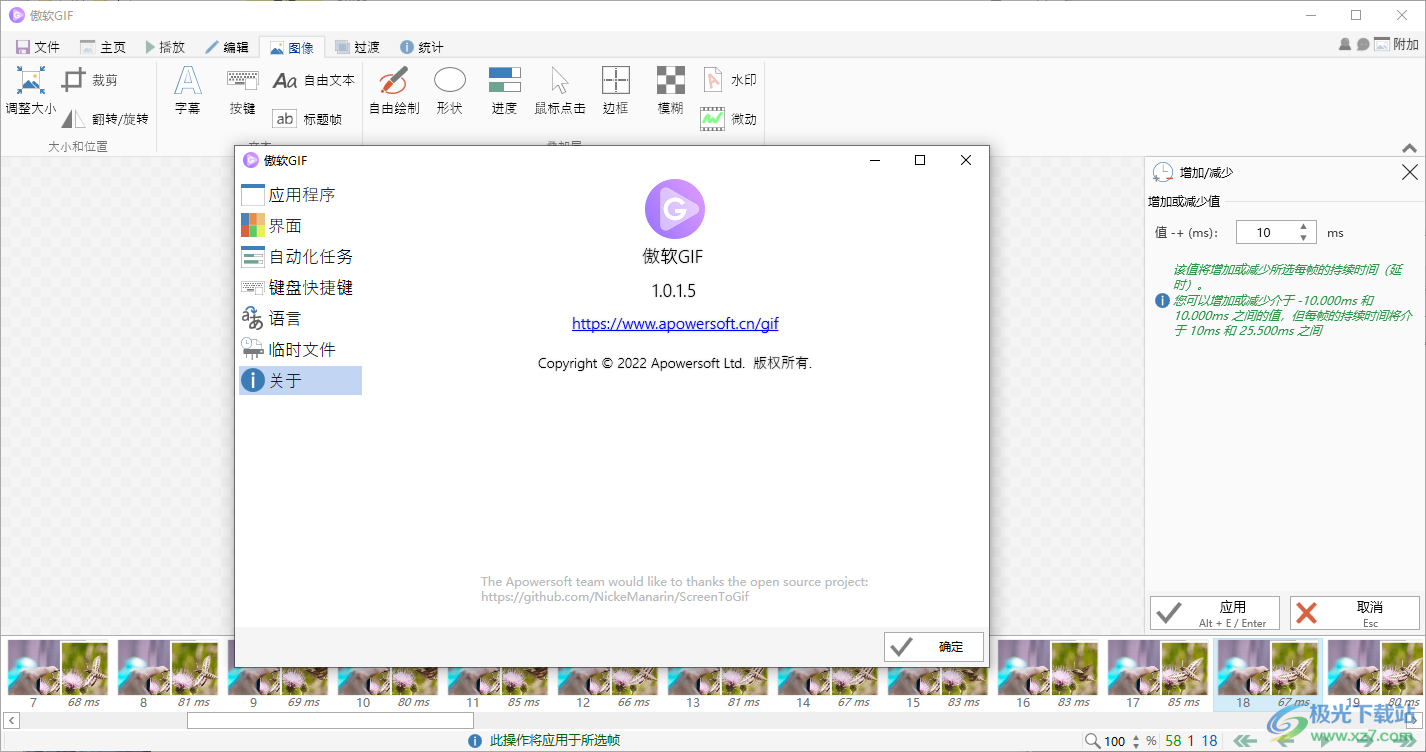Click Apply (应用) in the side panel
The height and width of the screenshot is (752, 1426).
pos(1215,613)
